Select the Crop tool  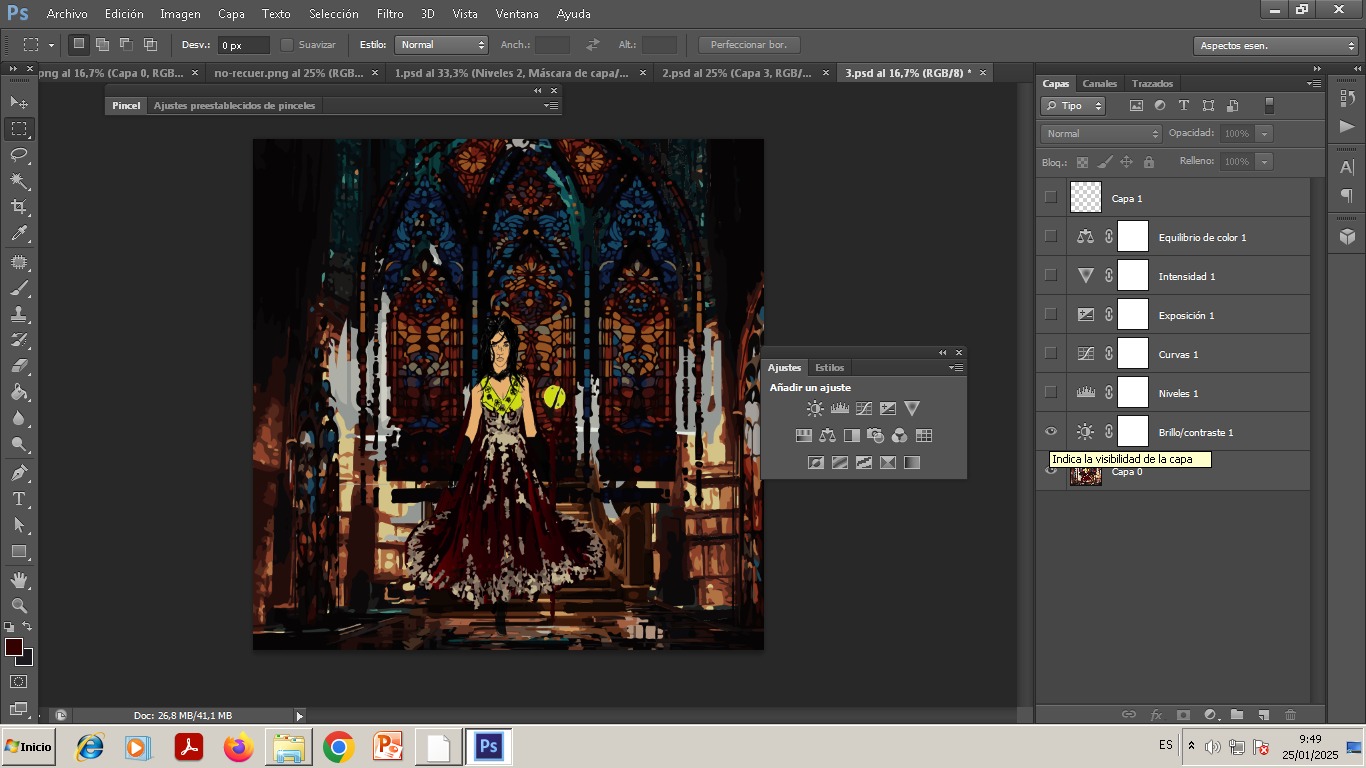pos(19,207)
